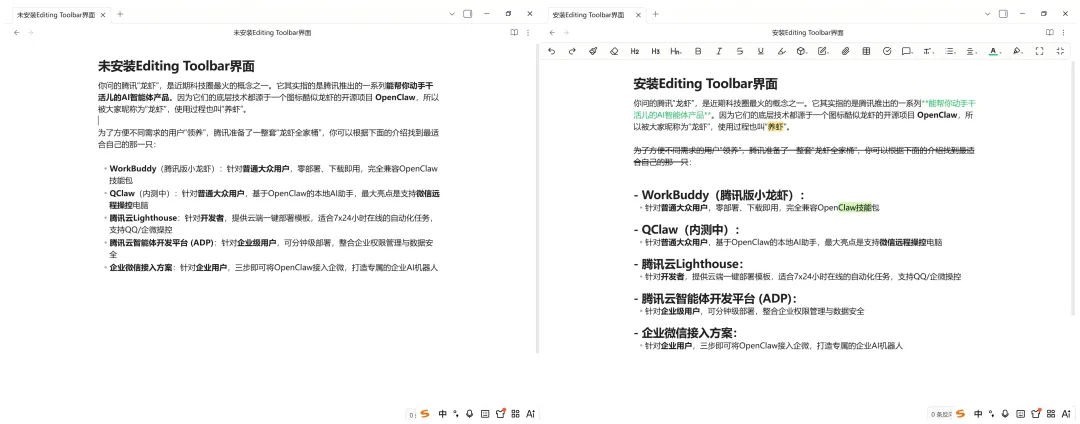
Task: Click the circled checkmark task icon
Action: [887, 51]
